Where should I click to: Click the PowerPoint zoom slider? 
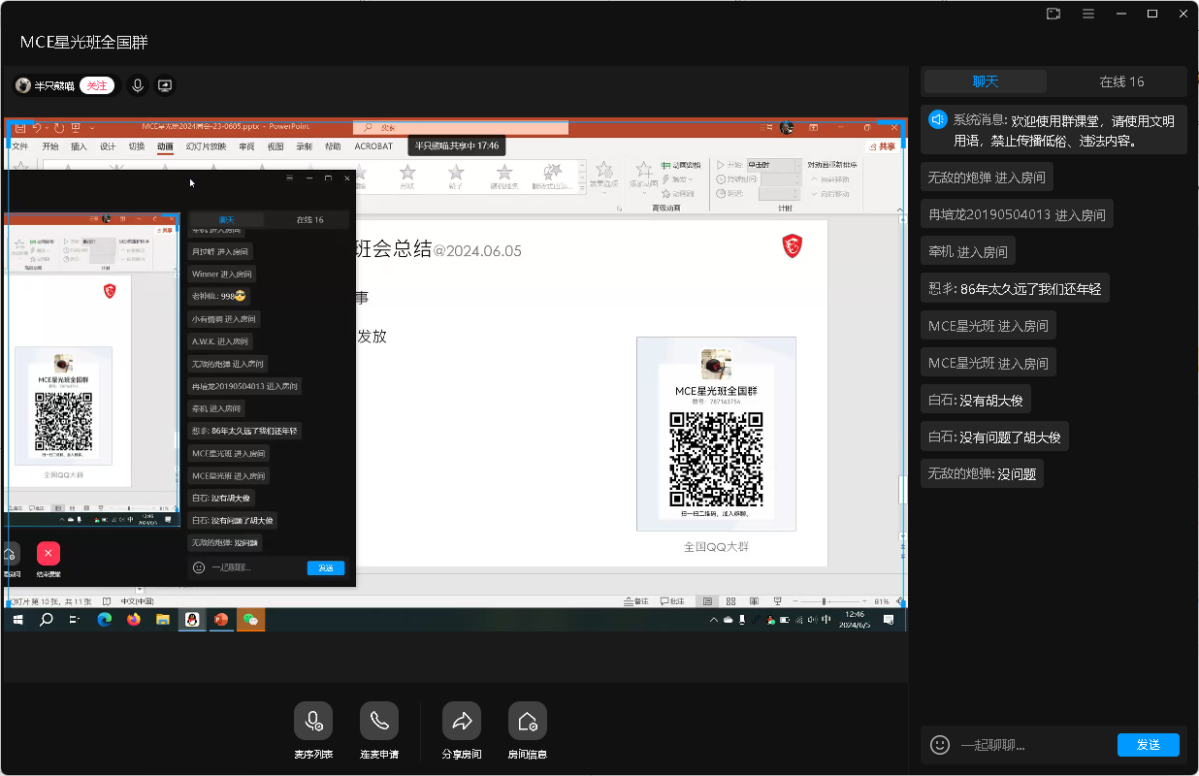pos(830,602)
